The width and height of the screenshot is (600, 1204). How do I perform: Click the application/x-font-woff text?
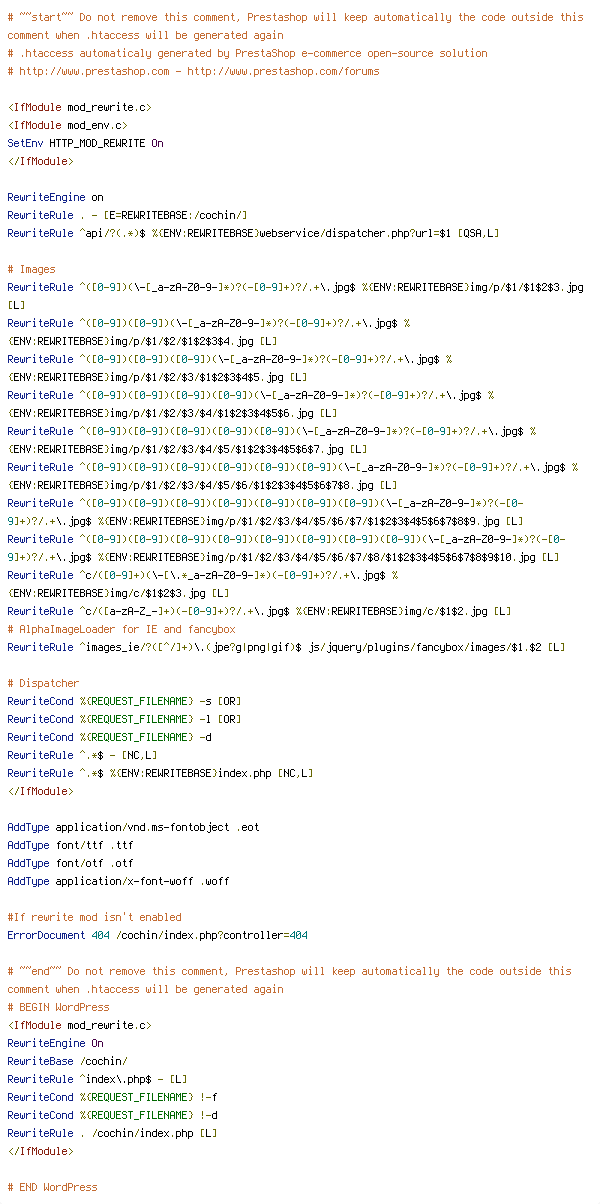click(125, 882)
